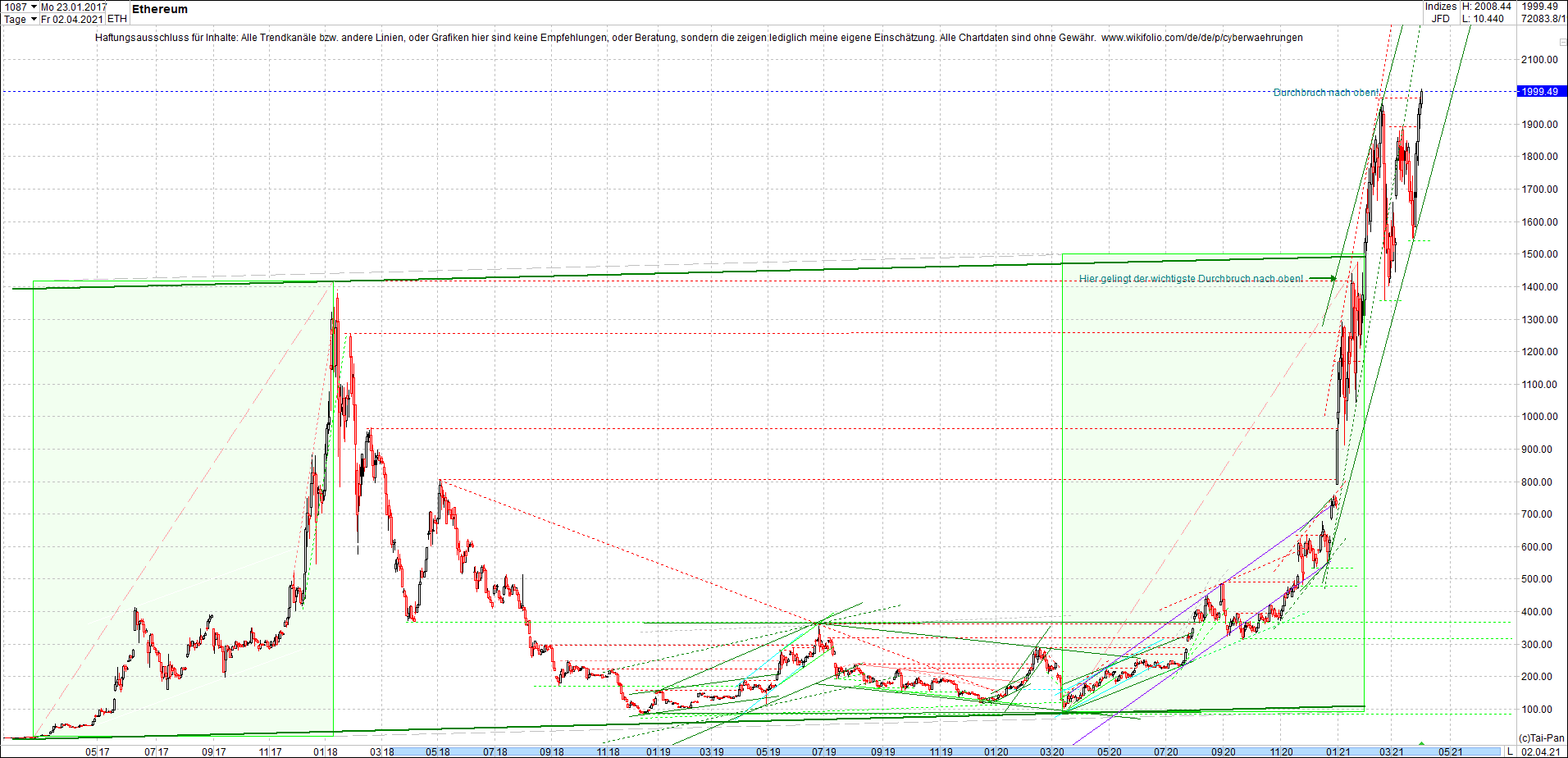This screenshot has width=1568, height=758.
Task: Click the Ethereum chart title
Action: click(160, 9)
